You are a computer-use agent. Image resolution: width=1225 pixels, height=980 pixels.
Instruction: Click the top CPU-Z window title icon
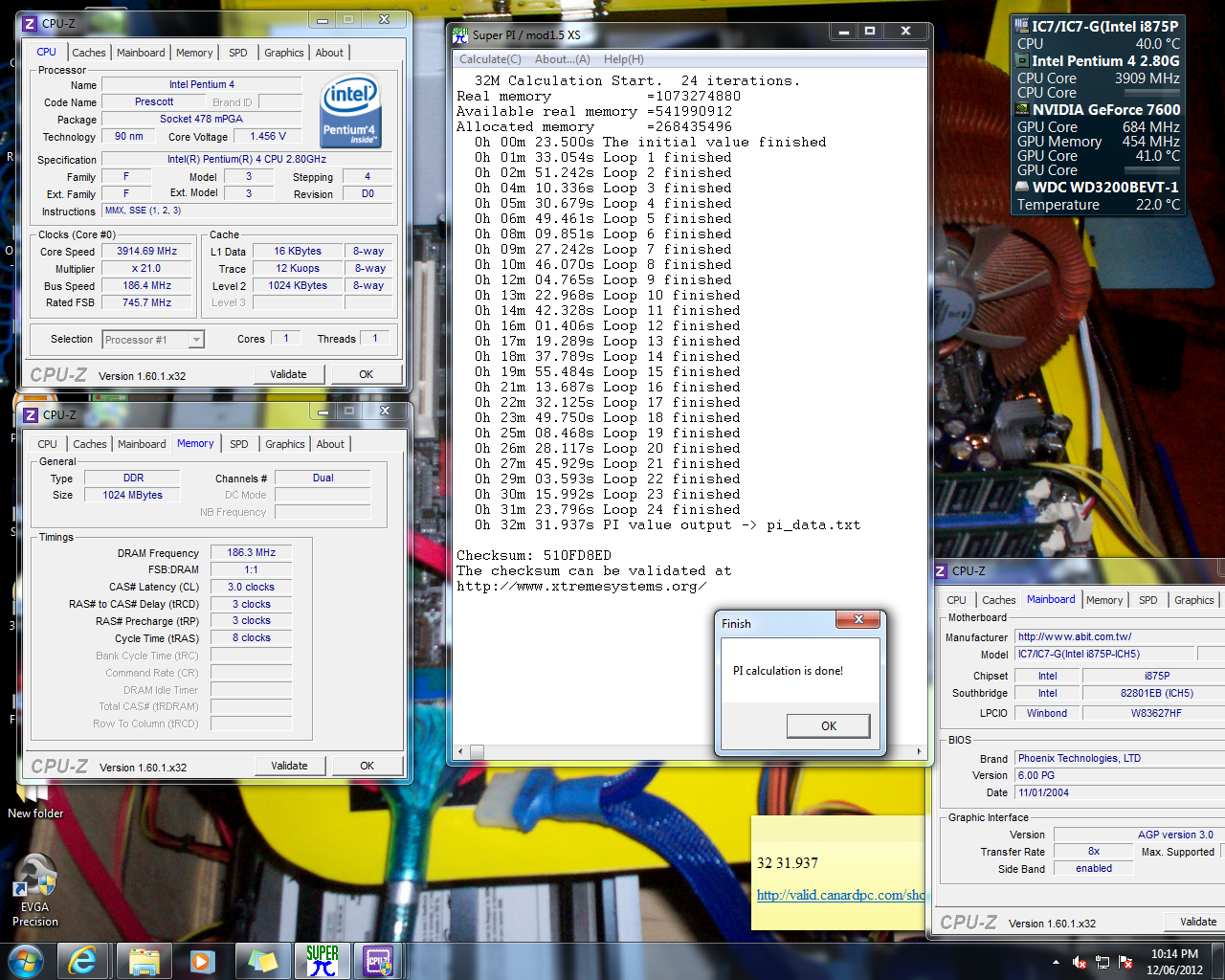click(x=30, y=23)
